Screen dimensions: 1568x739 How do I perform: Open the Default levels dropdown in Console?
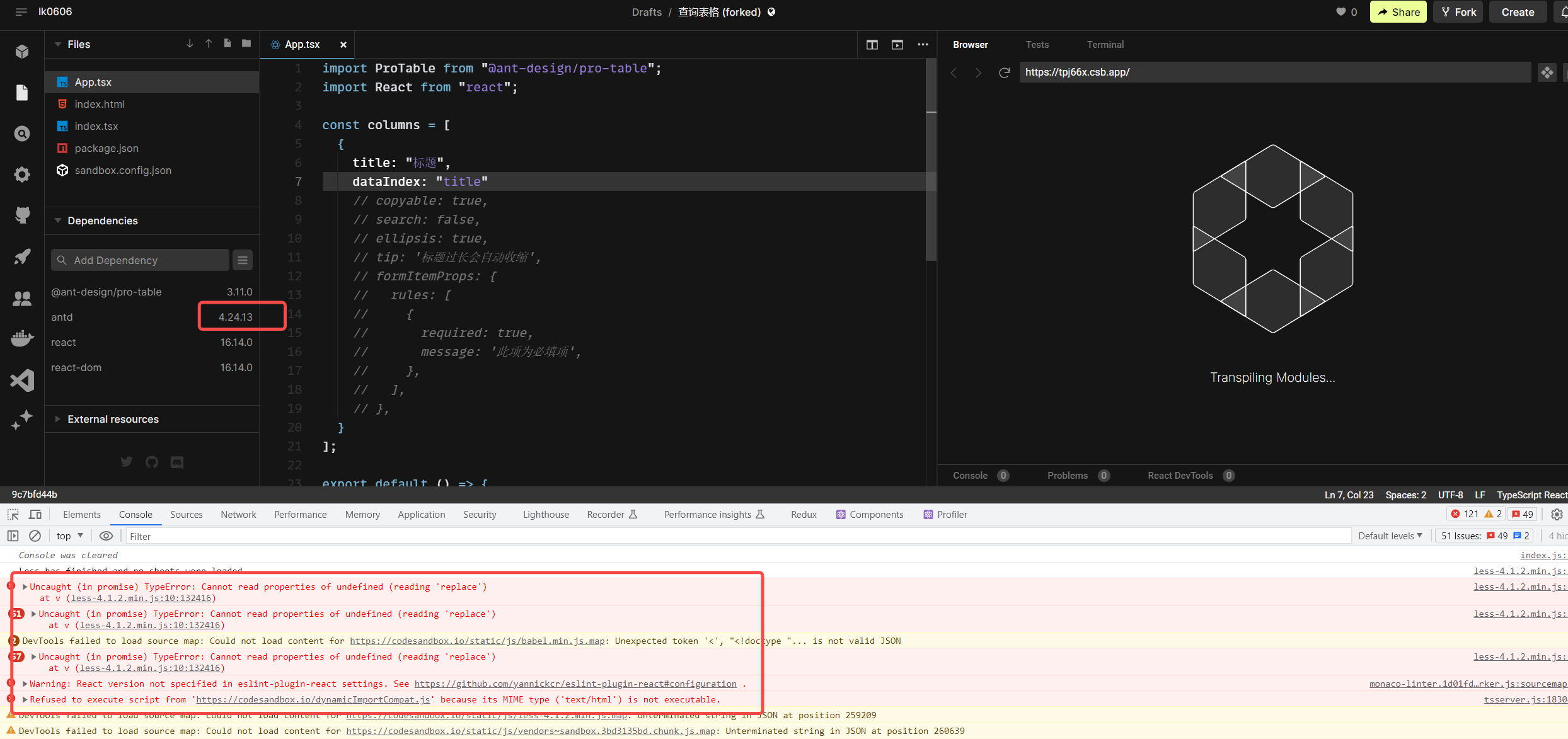pos(1390,536)
